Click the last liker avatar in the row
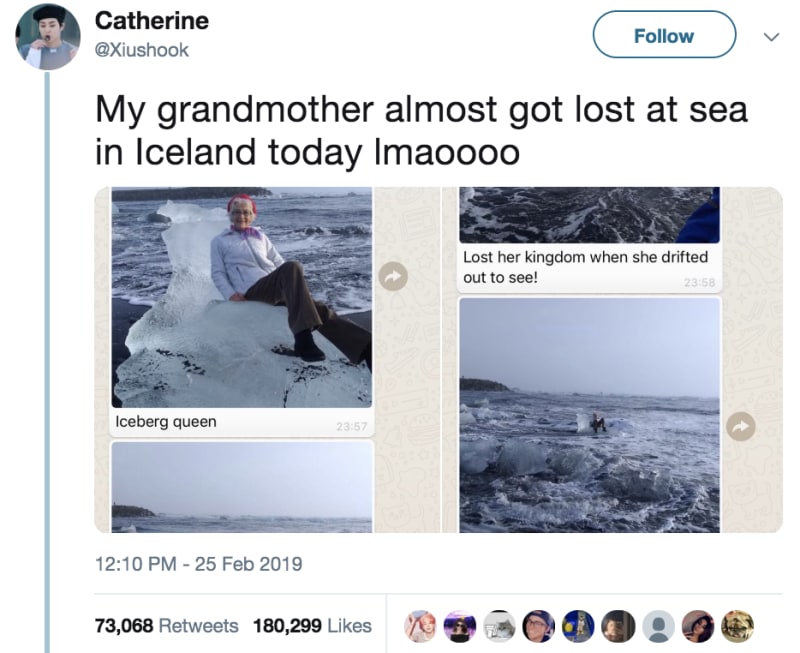The height and width of the screenshot is (653, 800). [x=737, y=626]
